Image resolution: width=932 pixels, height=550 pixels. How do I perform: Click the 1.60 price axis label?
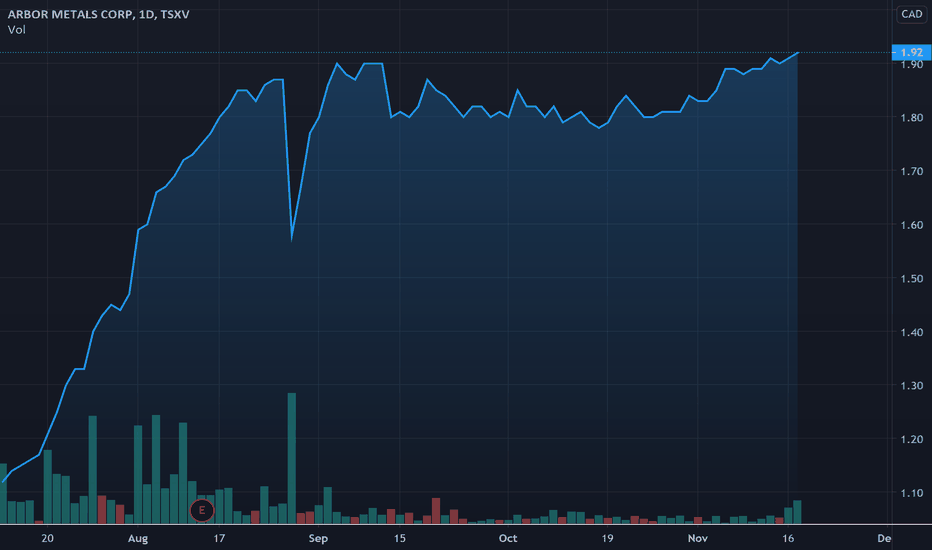pos(912,225)
